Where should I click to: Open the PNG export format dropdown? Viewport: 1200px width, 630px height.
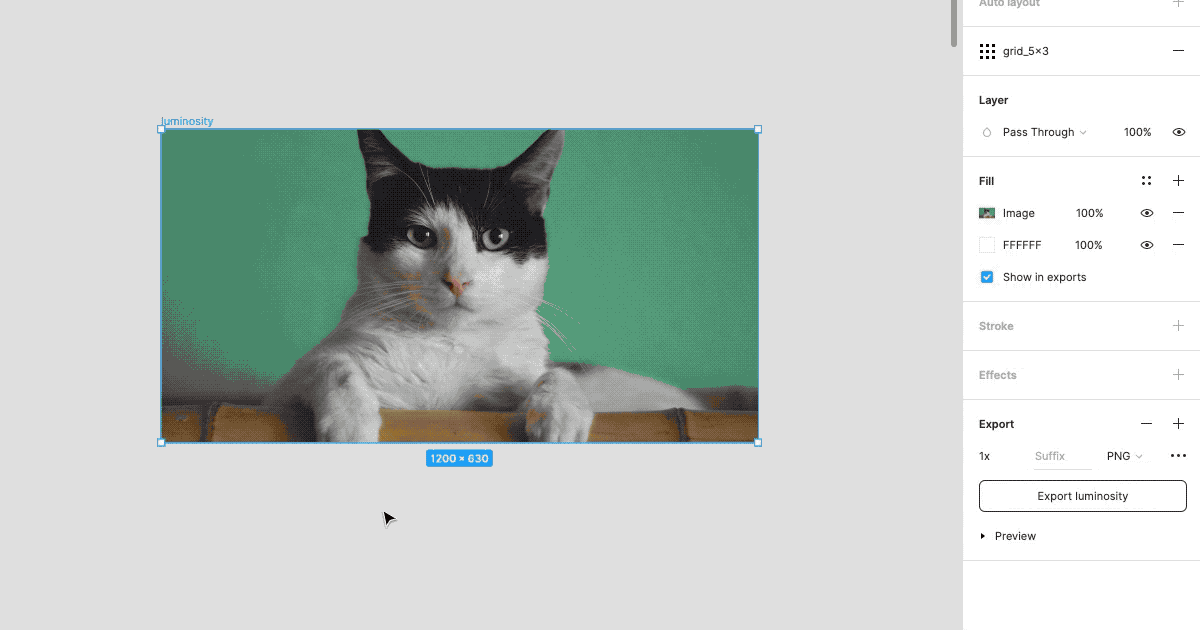pos(1124,456)
